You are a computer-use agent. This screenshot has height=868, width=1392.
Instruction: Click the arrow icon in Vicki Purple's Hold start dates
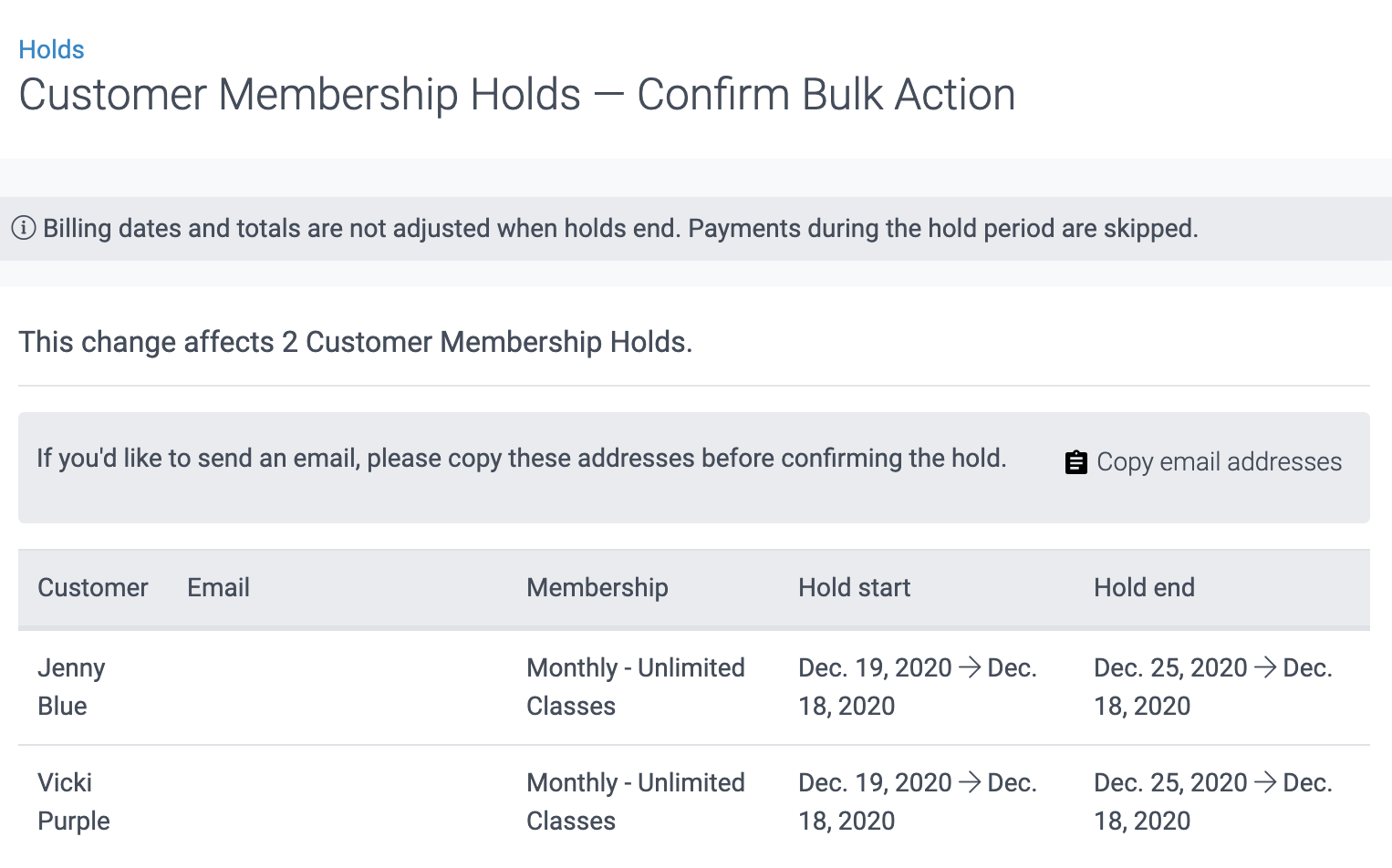970,782
